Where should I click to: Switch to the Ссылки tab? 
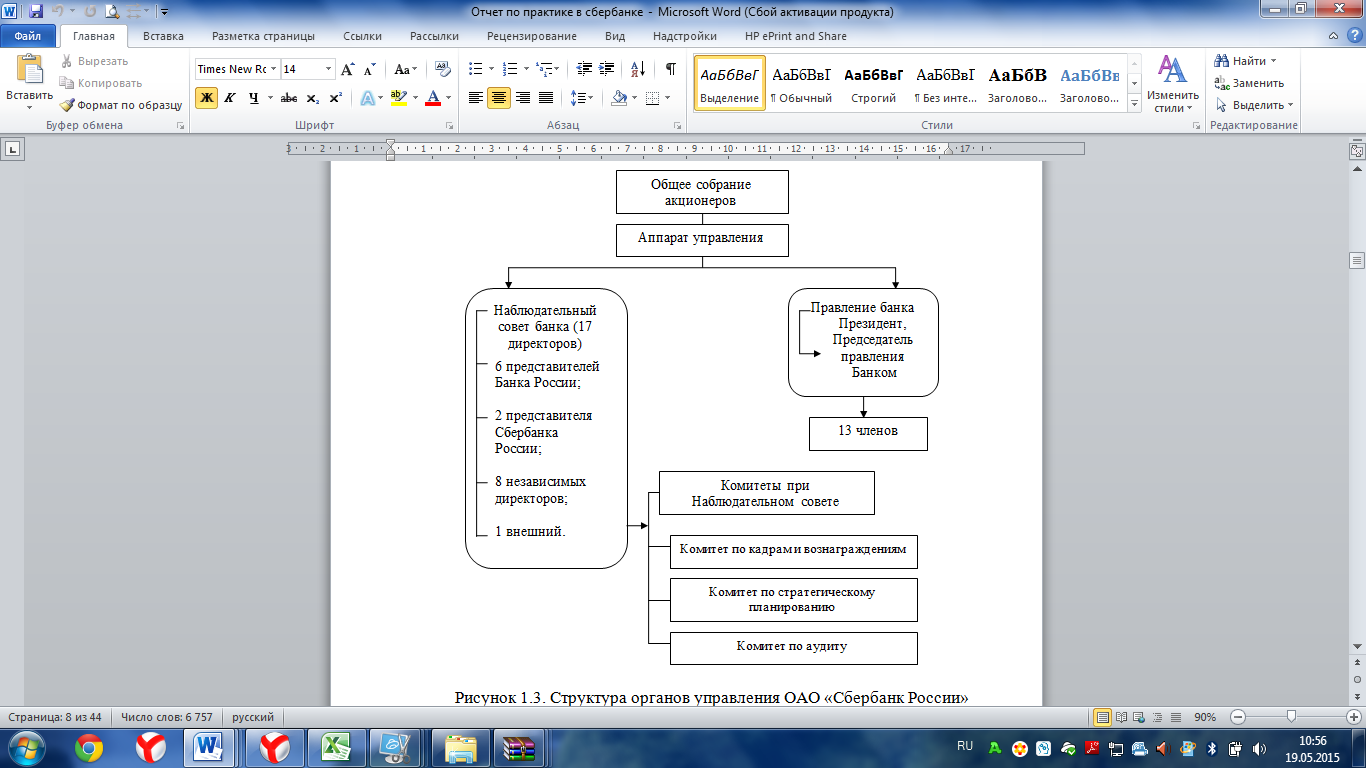(x=362, y=36)
